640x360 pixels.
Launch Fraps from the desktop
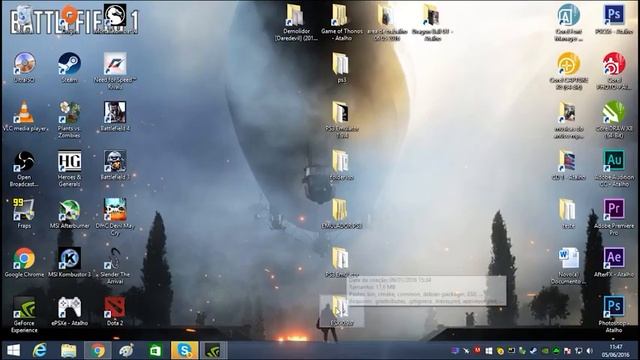24,213
